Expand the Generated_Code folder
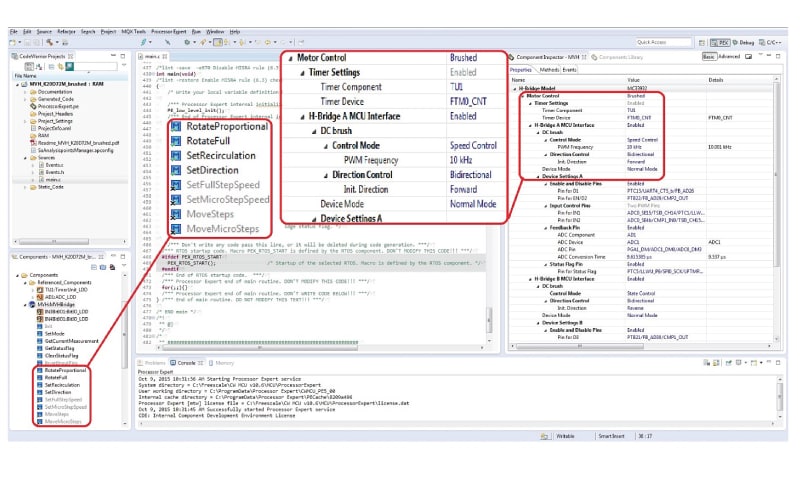This screenshot has height=480, width=800. (x=25, y=98)
